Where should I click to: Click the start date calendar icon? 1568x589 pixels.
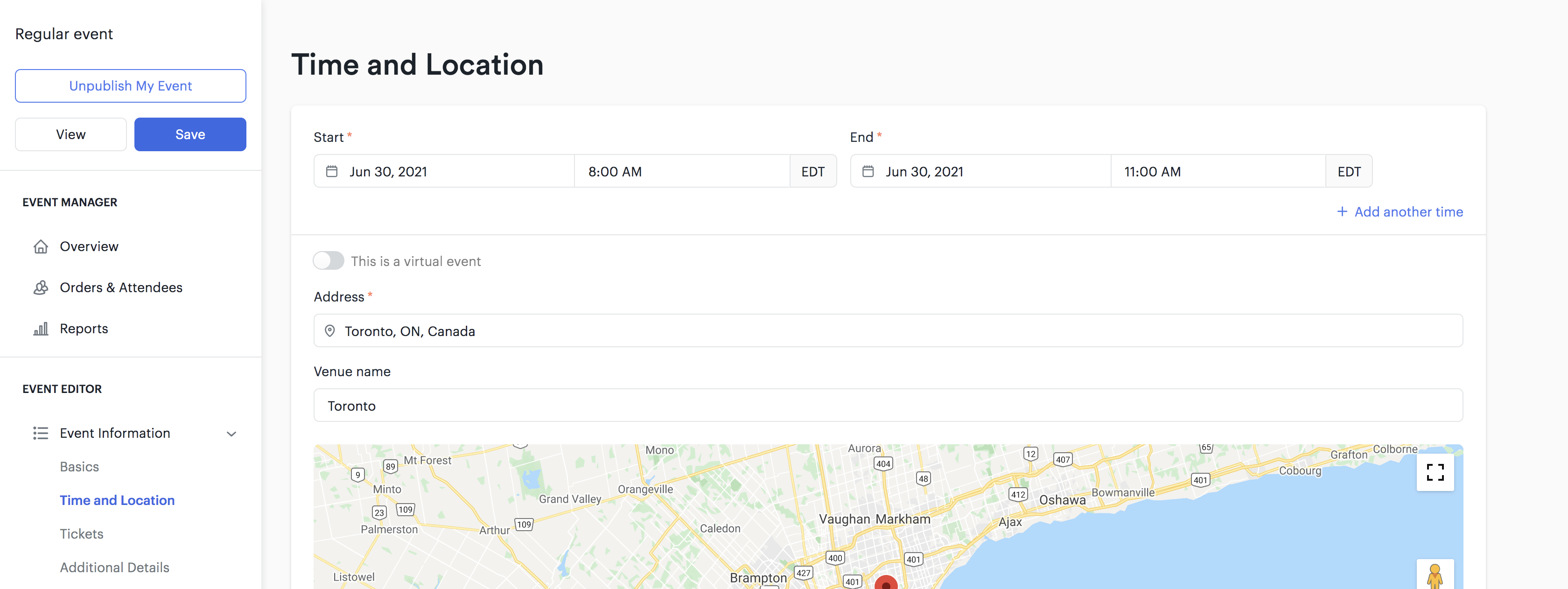[x=332, y=172]
